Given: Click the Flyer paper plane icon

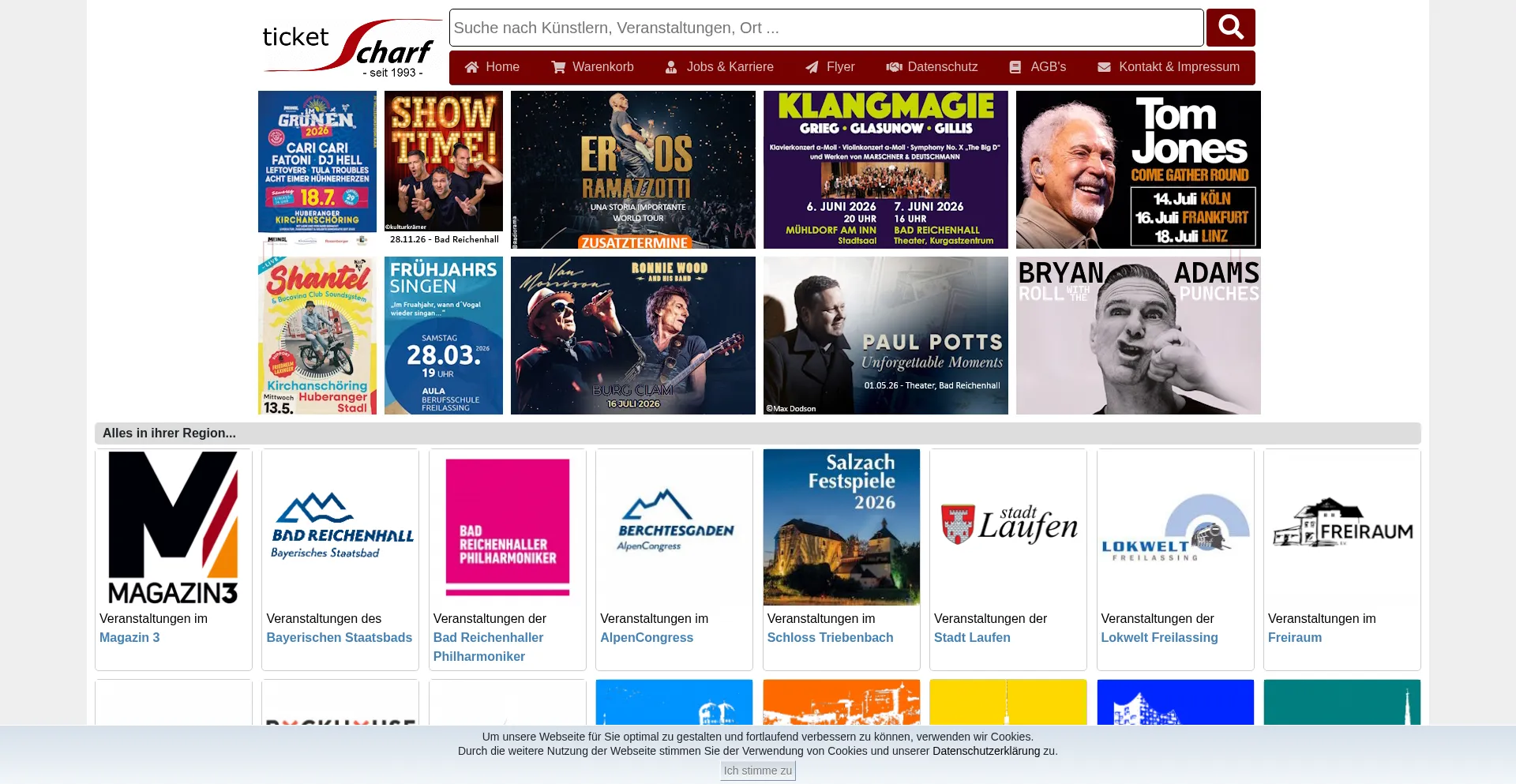Looking at the screenshot, I should 812,67.
